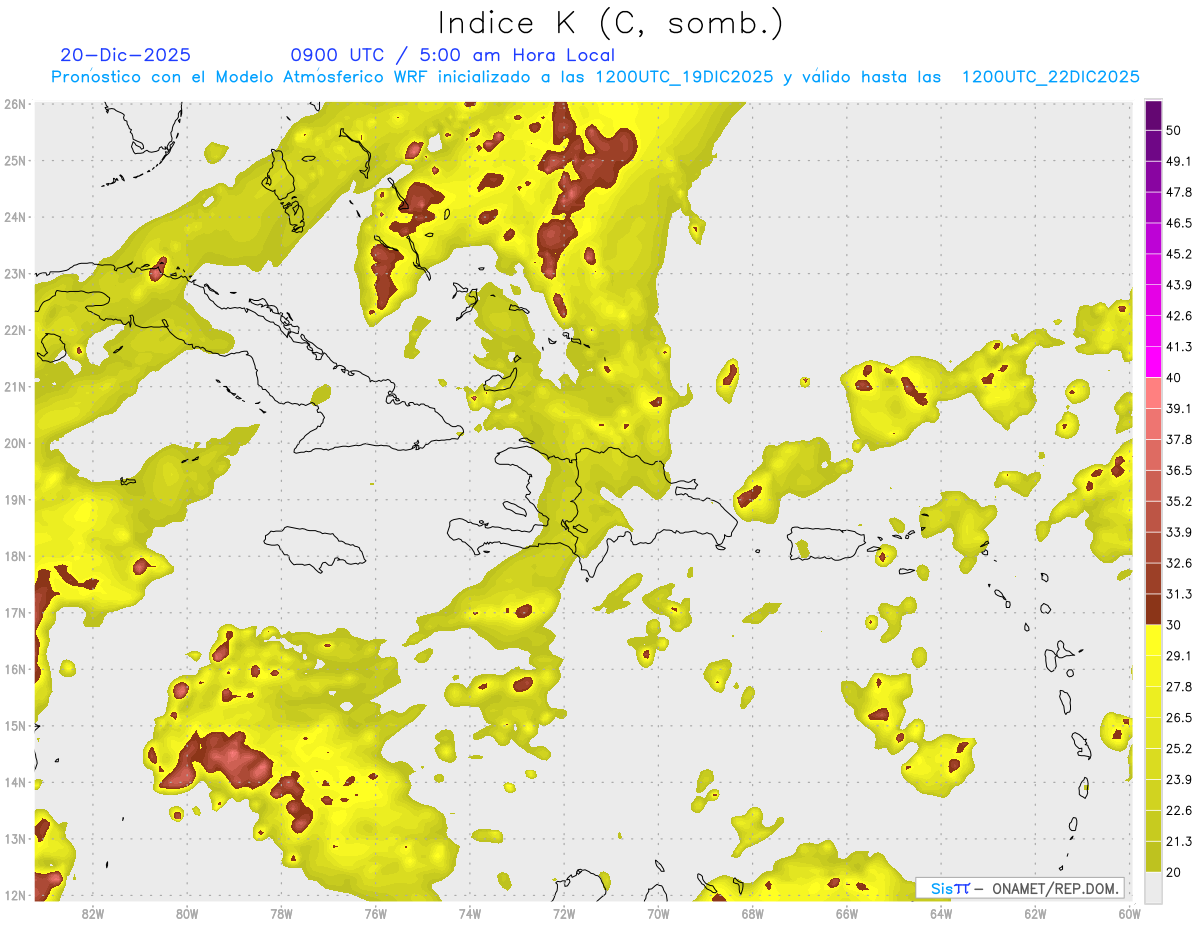Click the gray legend band below 20
The image size is (1200, 927).
pos(1153,887)
